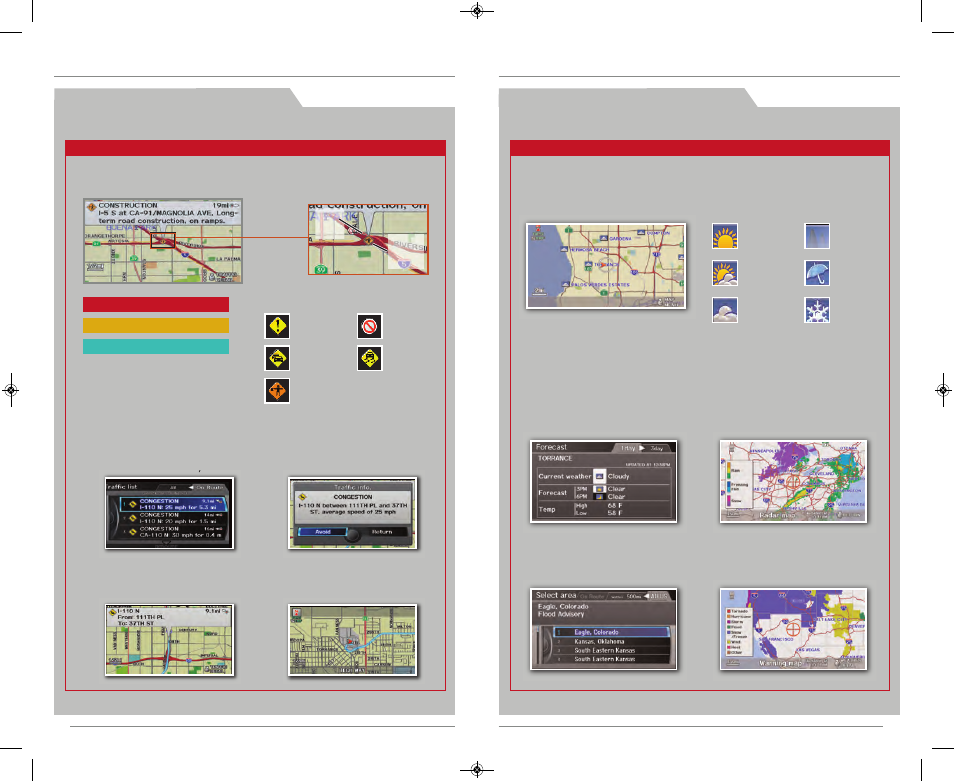Switch to the 1day forecast tab
954x781 pixels.
coord(628,448)
